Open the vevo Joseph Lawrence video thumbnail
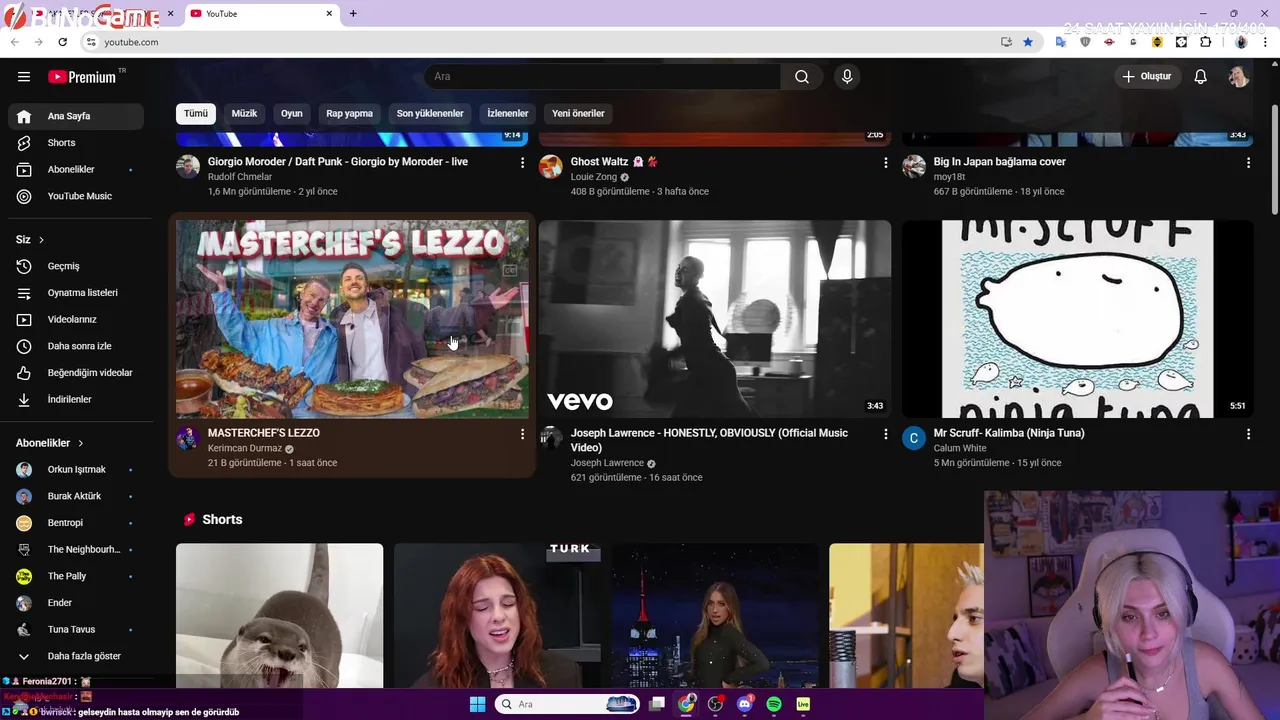 coord(715,319)
